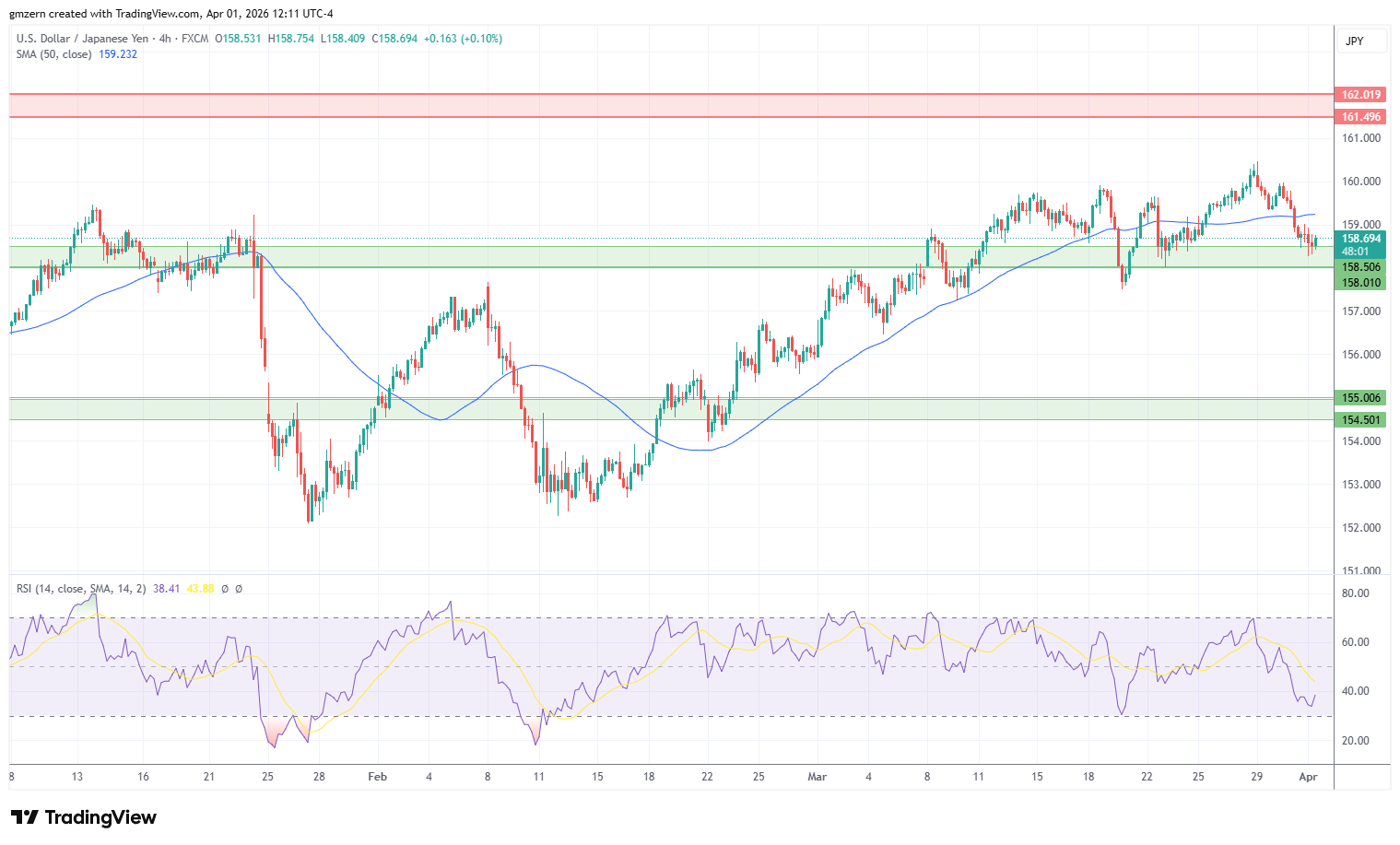
Task: Select the U.S. Dollar / Japanese Yen symbol title
Action: [83, 39]
